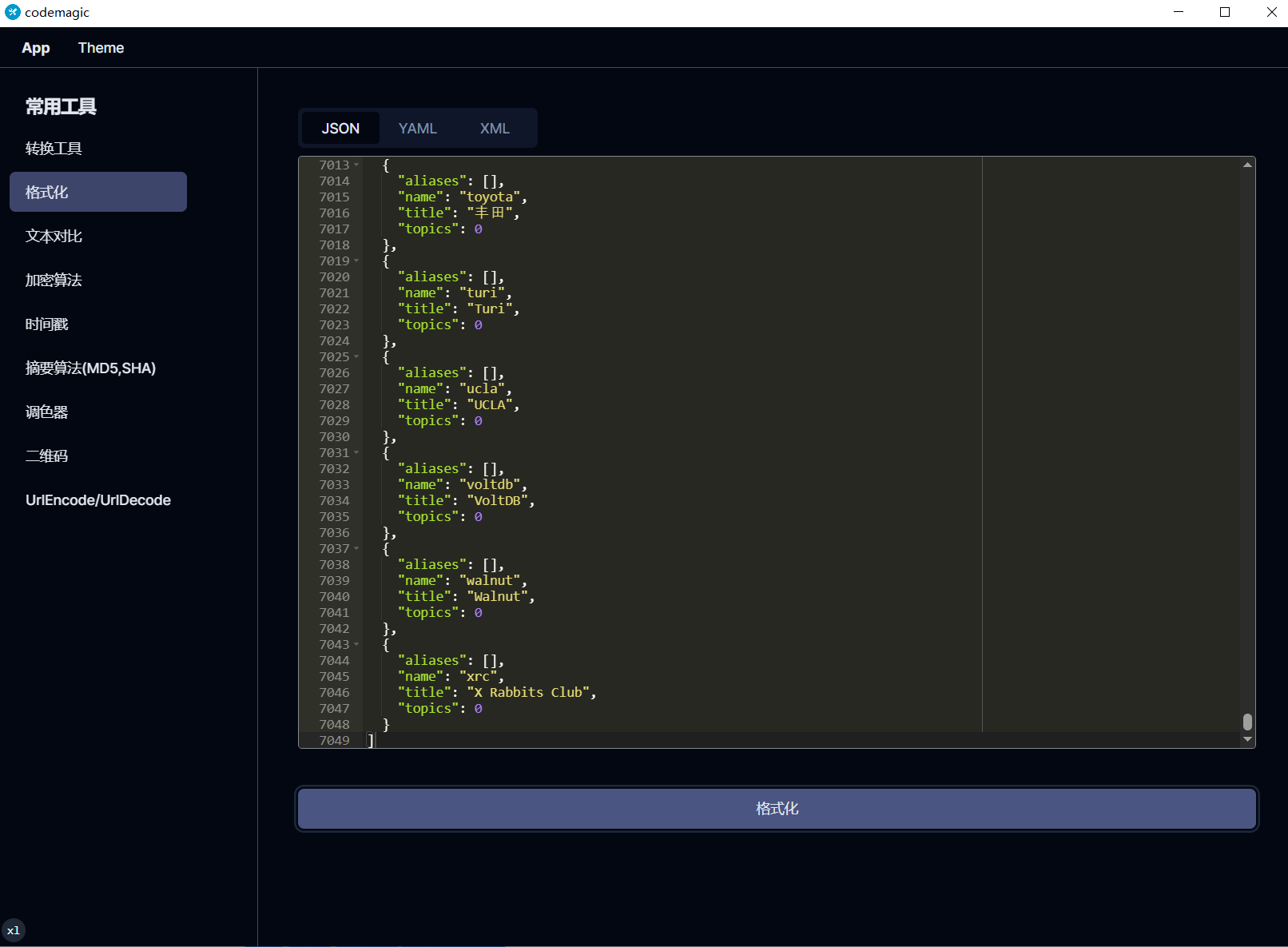This screenshot has width=1288, height=947.
Task: Click the editor scrollbar down arrow
Action: (1247, 740)
